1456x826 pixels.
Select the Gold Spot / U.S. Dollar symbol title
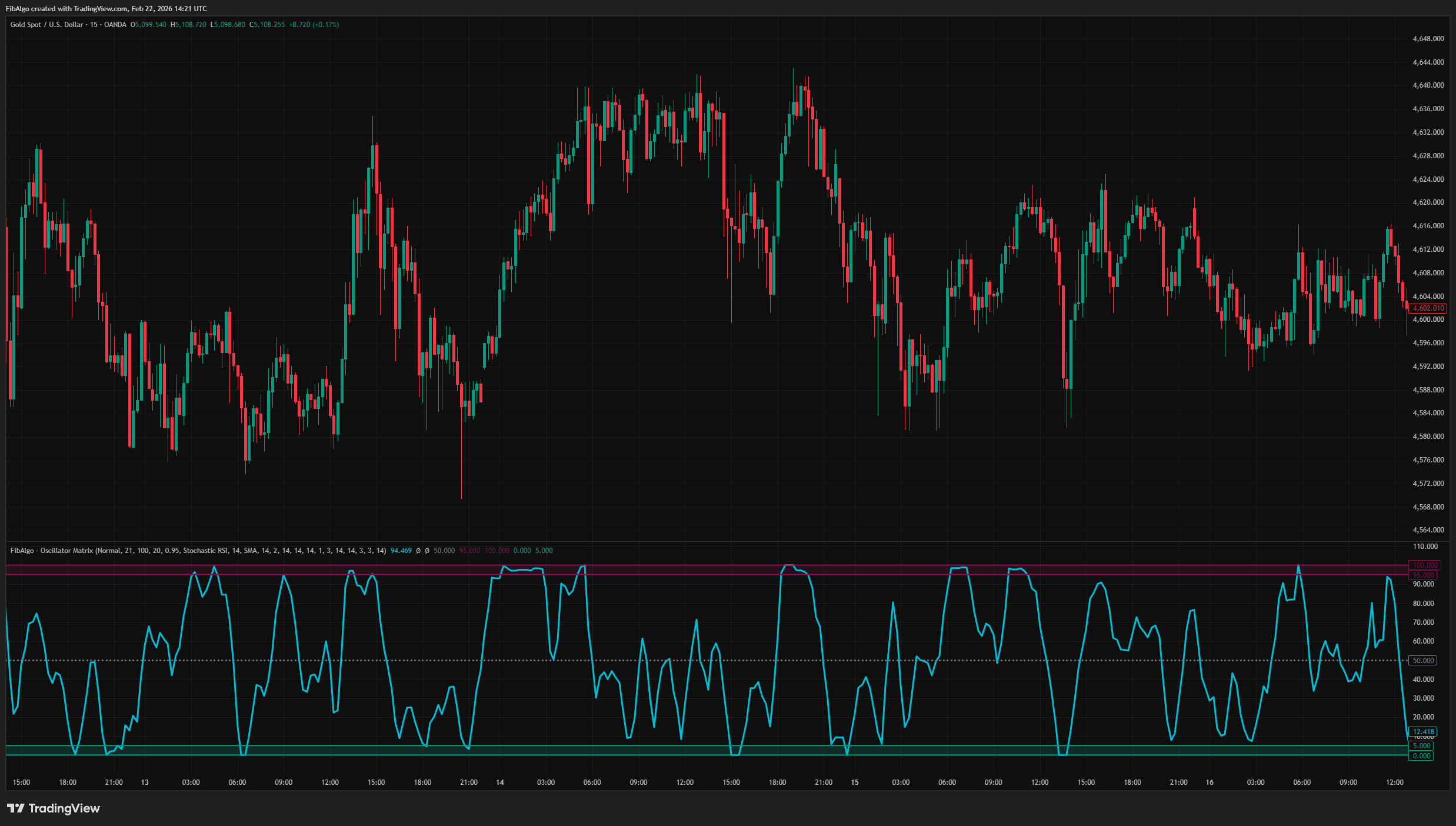(46, 25)
